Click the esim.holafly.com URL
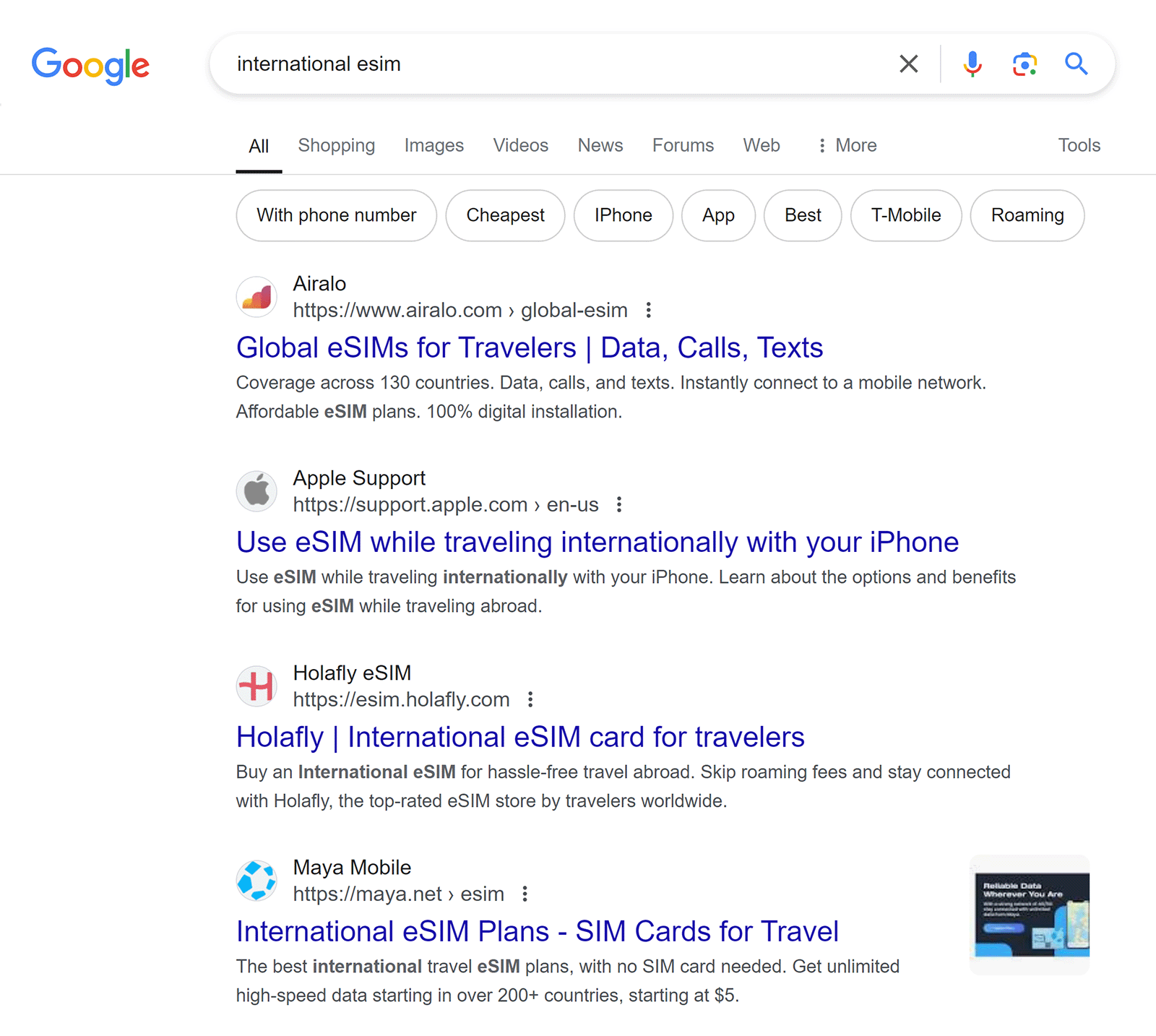Screen dimensions: 1156x1036 point(401,699)
